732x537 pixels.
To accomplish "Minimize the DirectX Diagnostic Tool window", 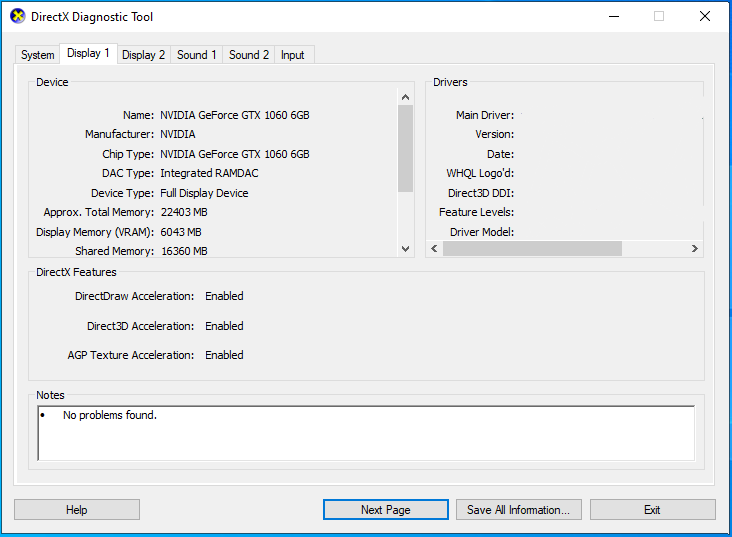I will click(x=612, y=17).
